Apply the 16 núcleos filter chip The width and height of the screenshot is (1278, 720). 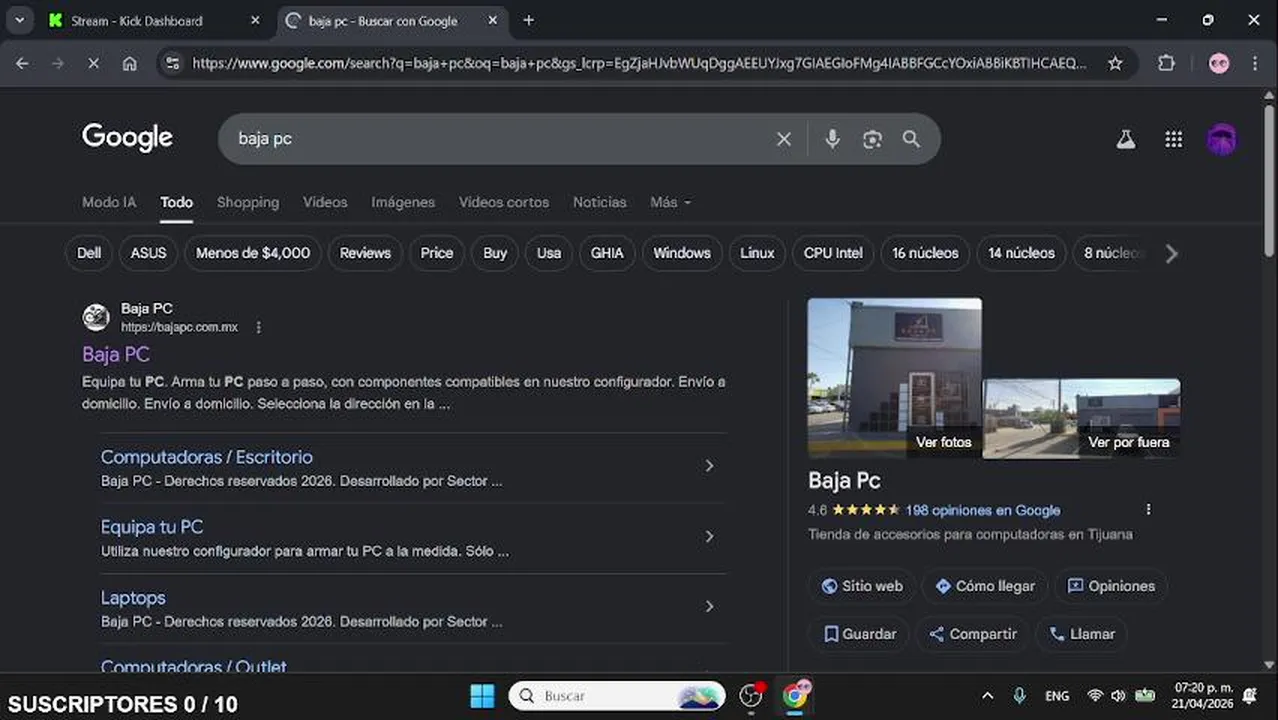tap(925, 253)
